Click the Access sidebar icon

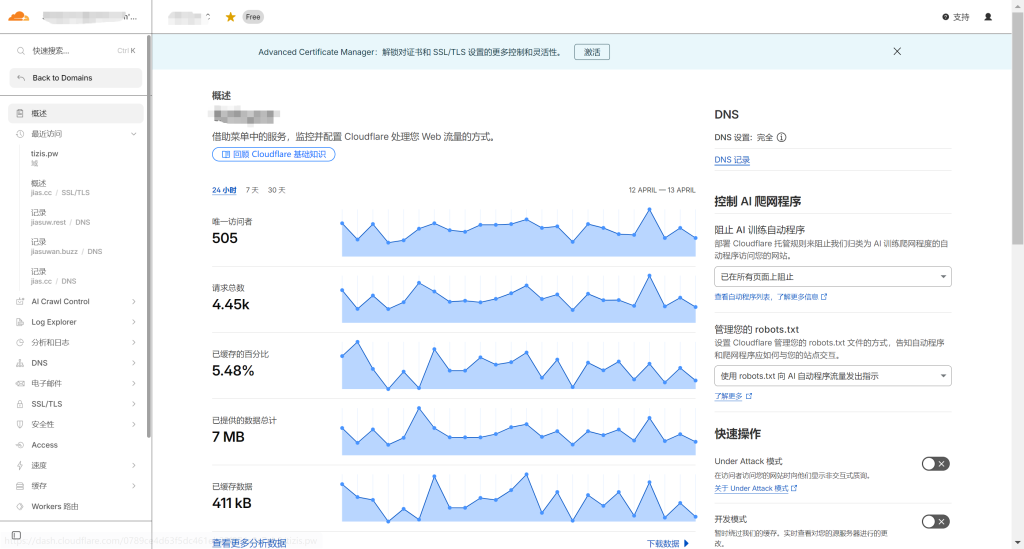[x=20, y=445]
